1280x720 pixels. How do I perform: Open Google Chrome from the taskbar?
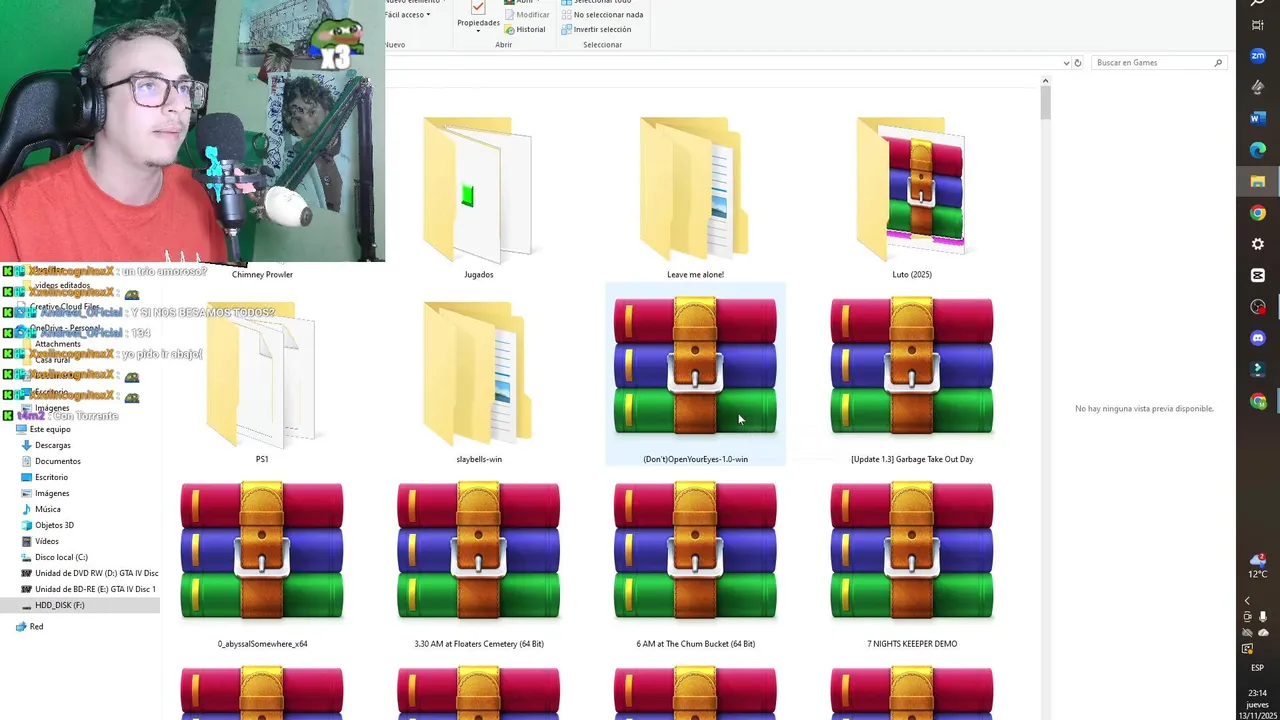point(1258,213)
